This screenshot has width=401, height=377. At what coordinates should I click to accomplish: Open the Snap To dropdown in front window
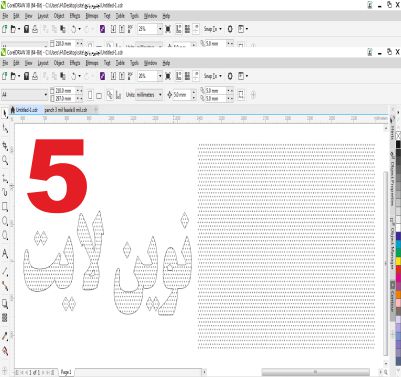tap(213, 76)
